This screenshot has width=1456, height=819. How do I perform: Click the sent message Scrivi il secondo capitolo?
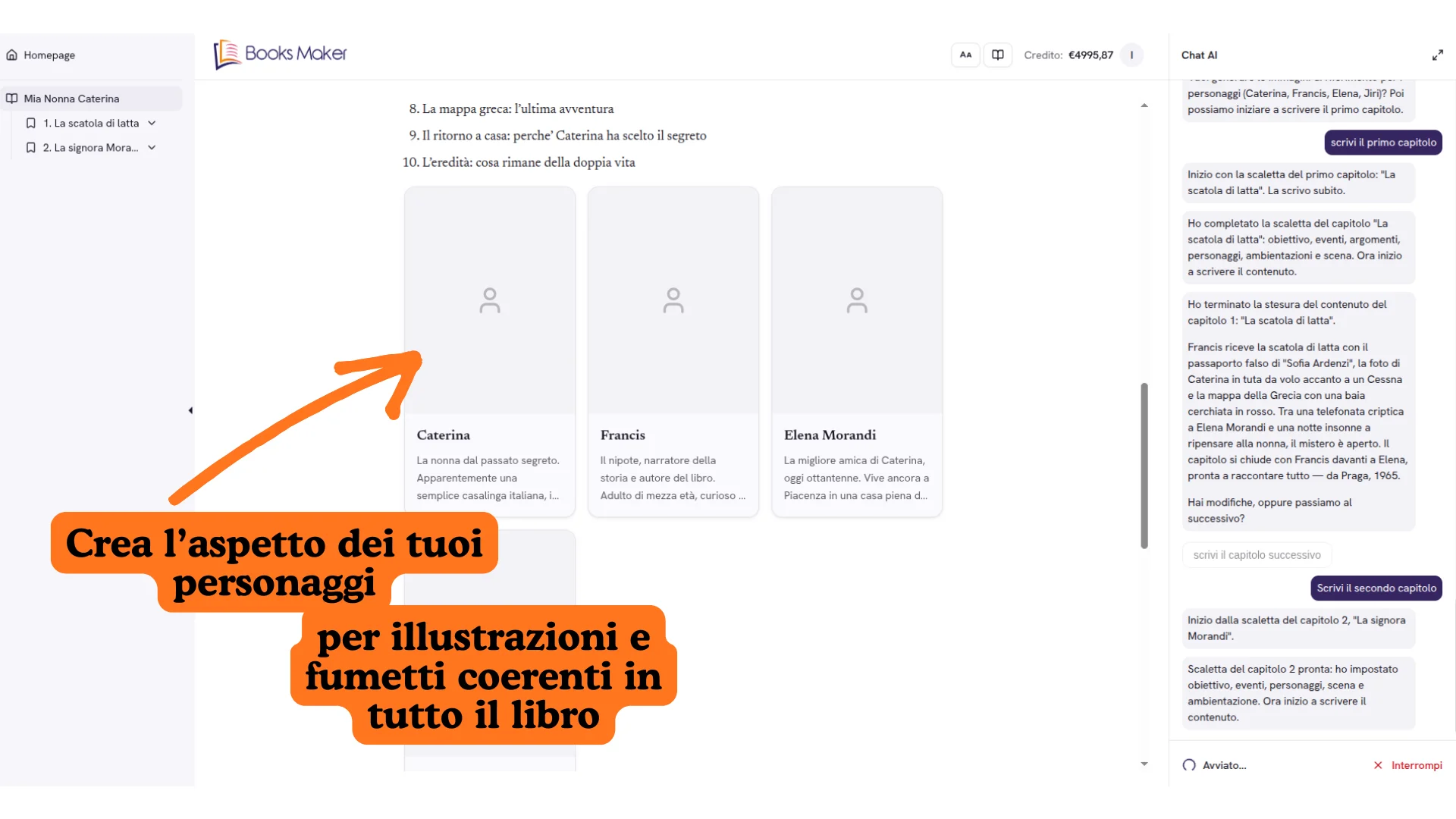(1376, 588)
